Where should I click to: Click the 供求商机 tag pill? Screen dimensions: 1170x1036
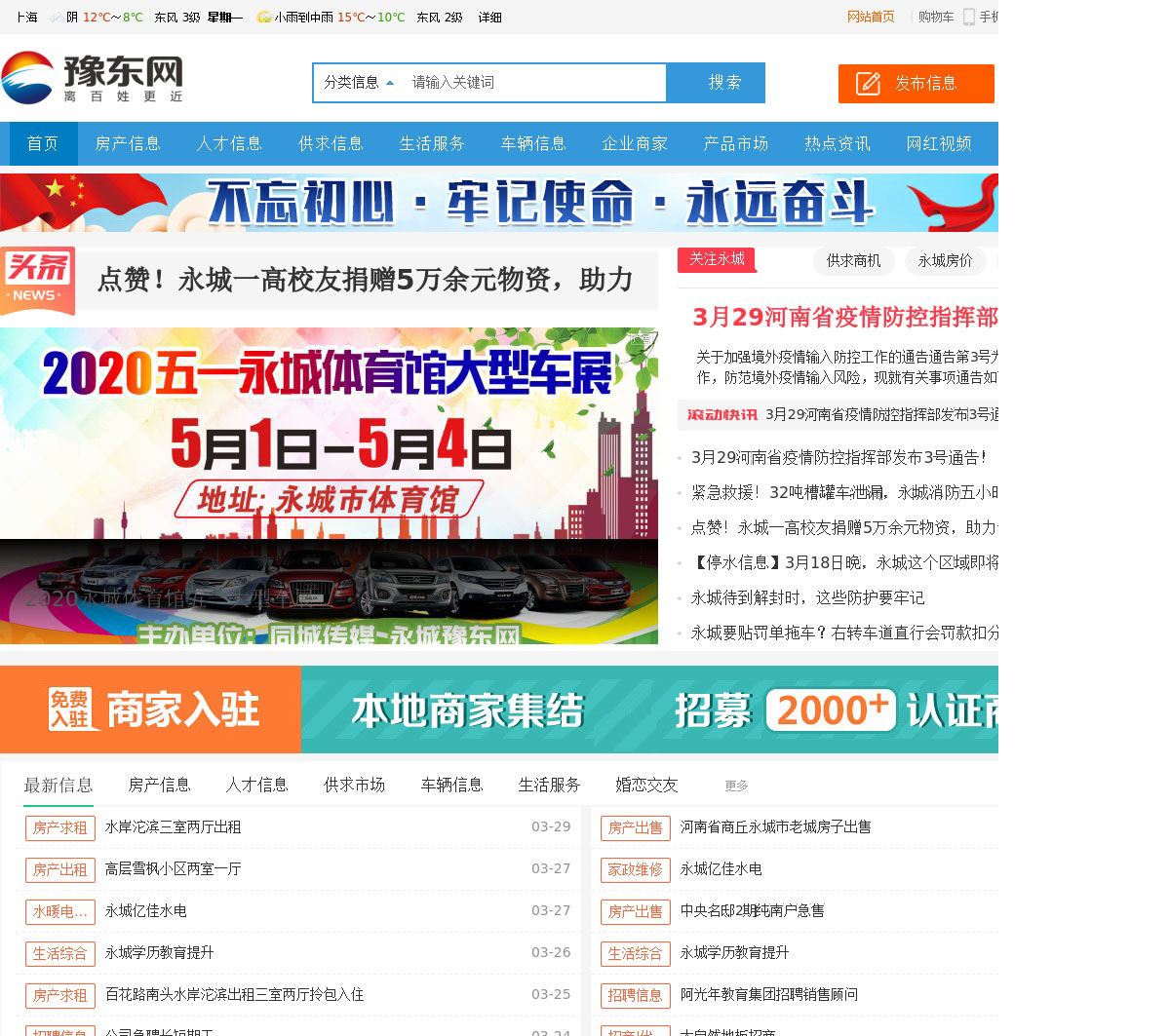(853, 260)
